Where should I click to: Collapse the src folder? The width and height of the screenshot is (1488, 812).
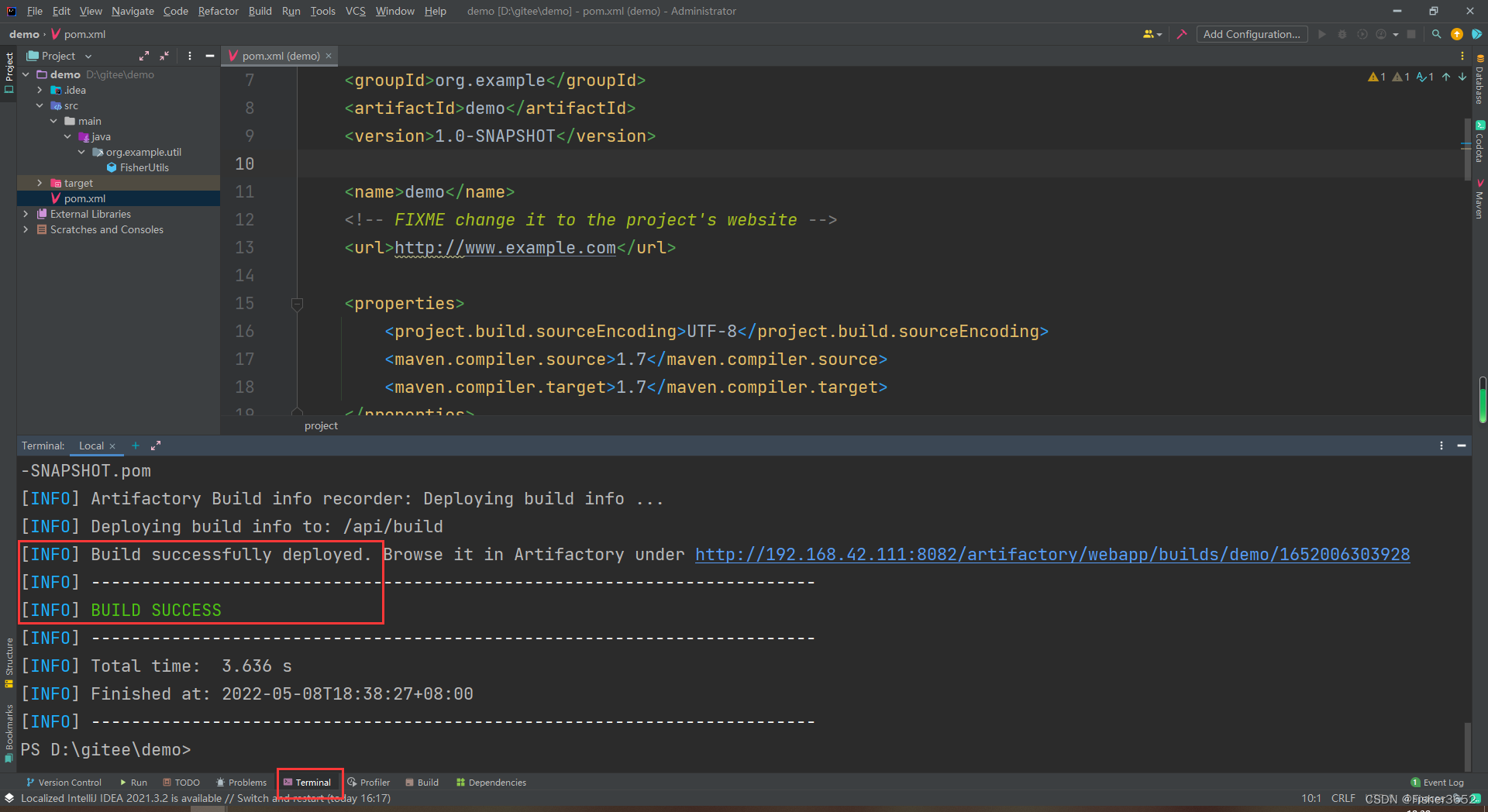pyautogui.click(x=40, y=105)
